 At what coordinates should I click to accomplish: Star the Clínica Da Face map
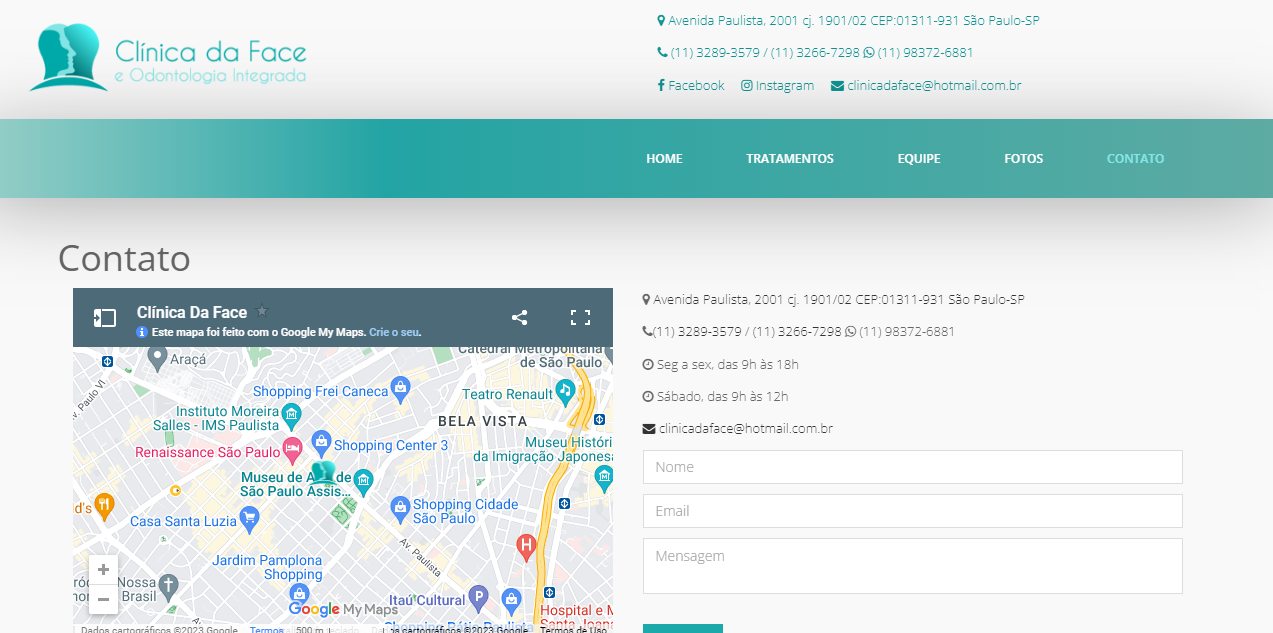[x=263, y=312]
